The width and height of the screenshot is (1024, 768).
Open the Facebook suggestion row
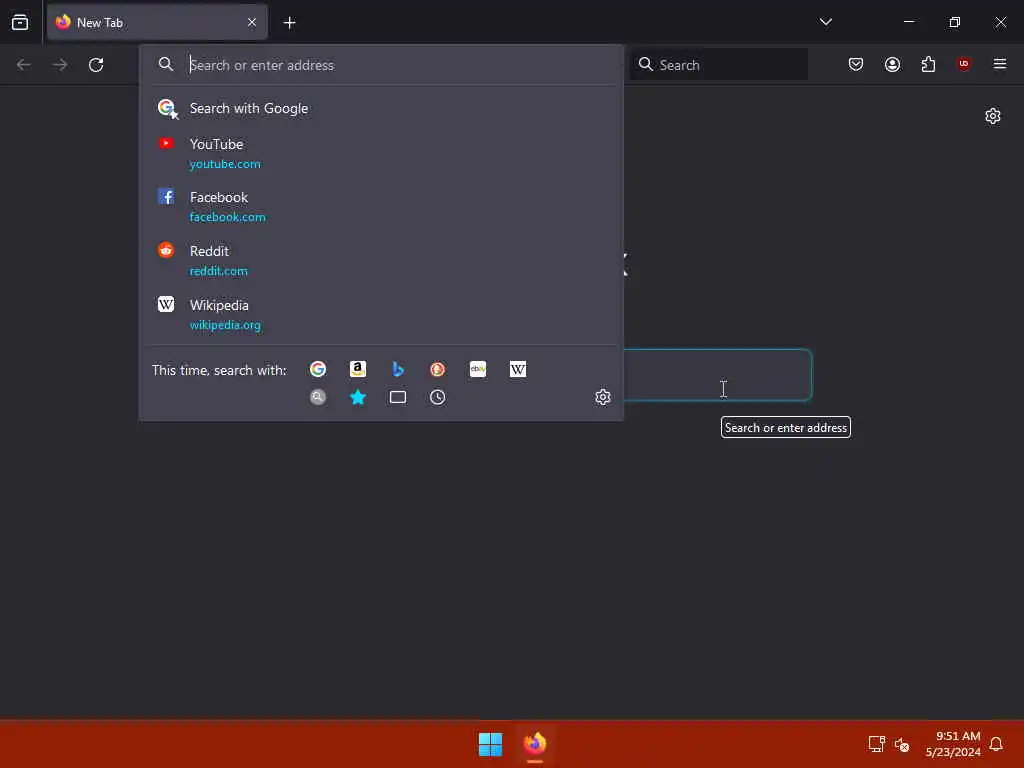[x=381, y=206]
